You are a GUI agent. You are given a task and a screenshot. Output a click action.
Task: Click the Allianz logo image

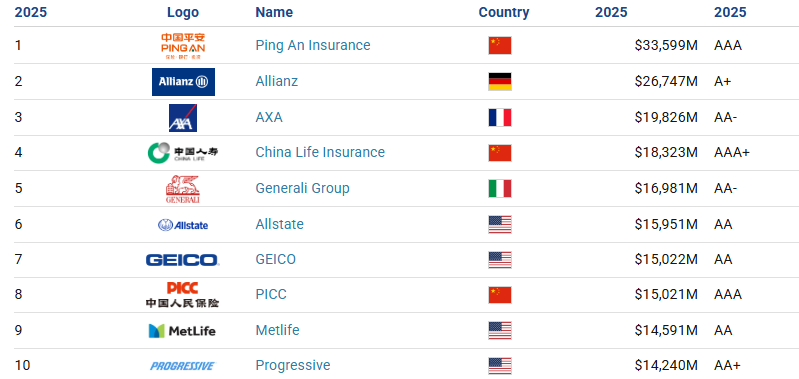[183, 82]
